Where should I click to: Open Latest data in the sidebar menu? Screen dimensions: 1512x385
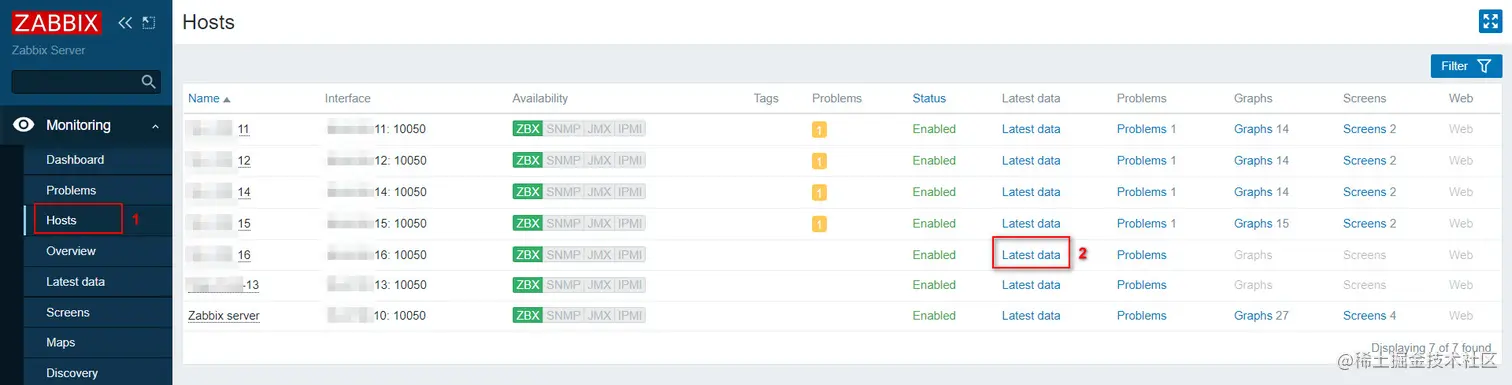click(75, 282)
